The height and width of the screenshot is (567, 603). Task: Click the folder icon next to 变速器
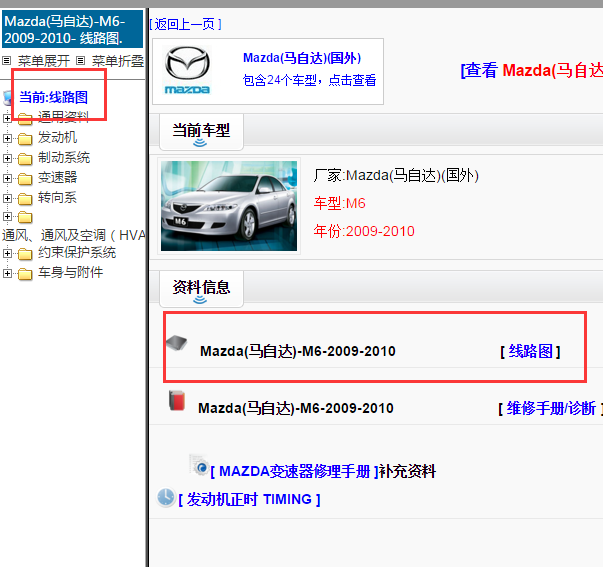25,178
